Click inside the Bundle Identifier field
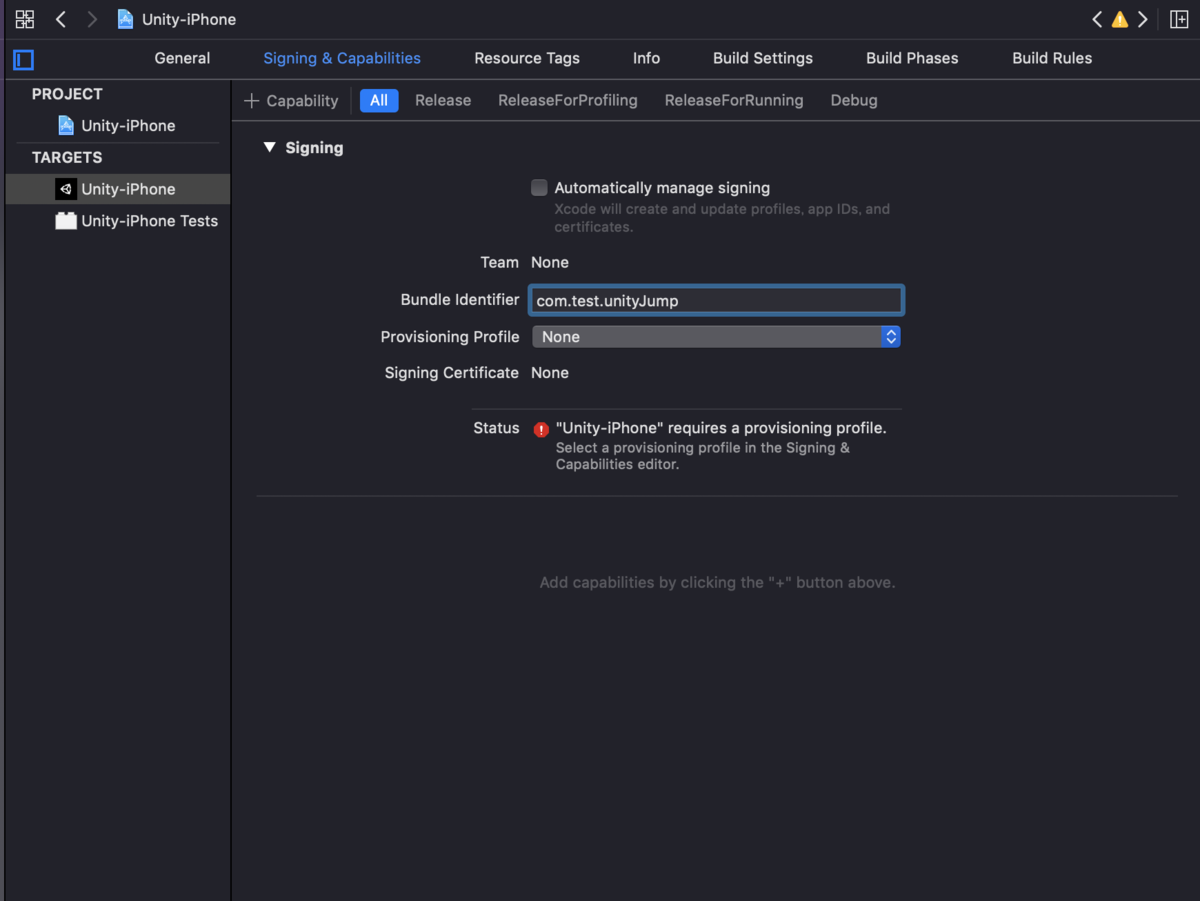The image size is (1200, 901). [x=716, y=299]
